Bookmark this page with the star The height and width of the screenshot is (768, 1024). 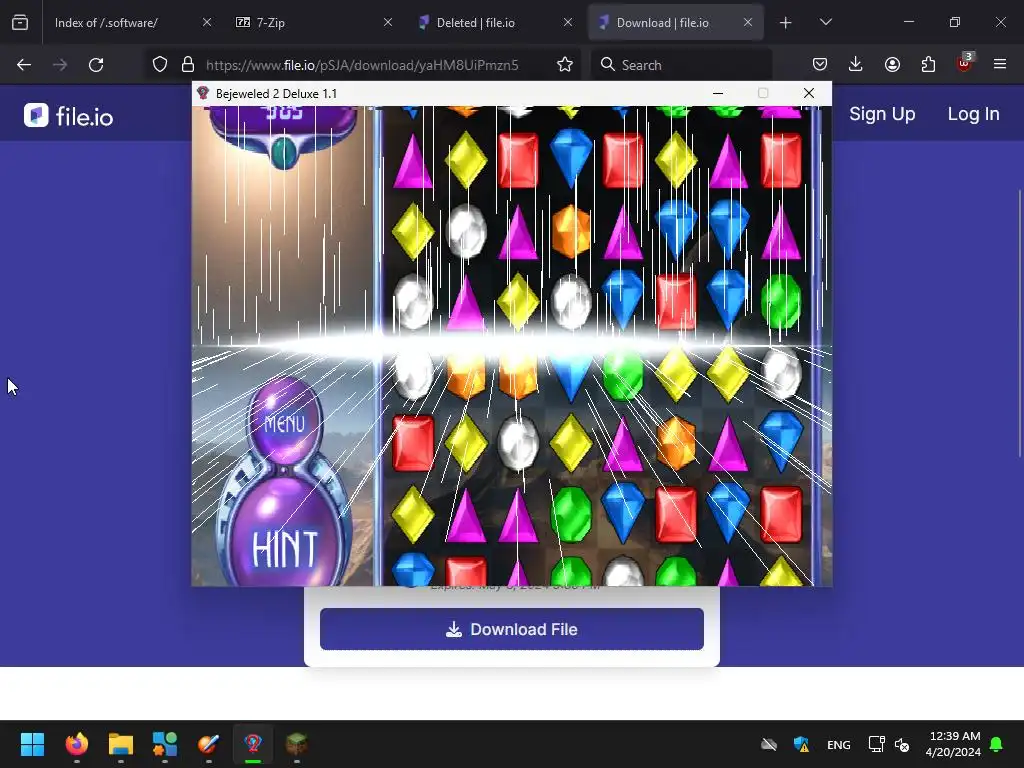565,65
